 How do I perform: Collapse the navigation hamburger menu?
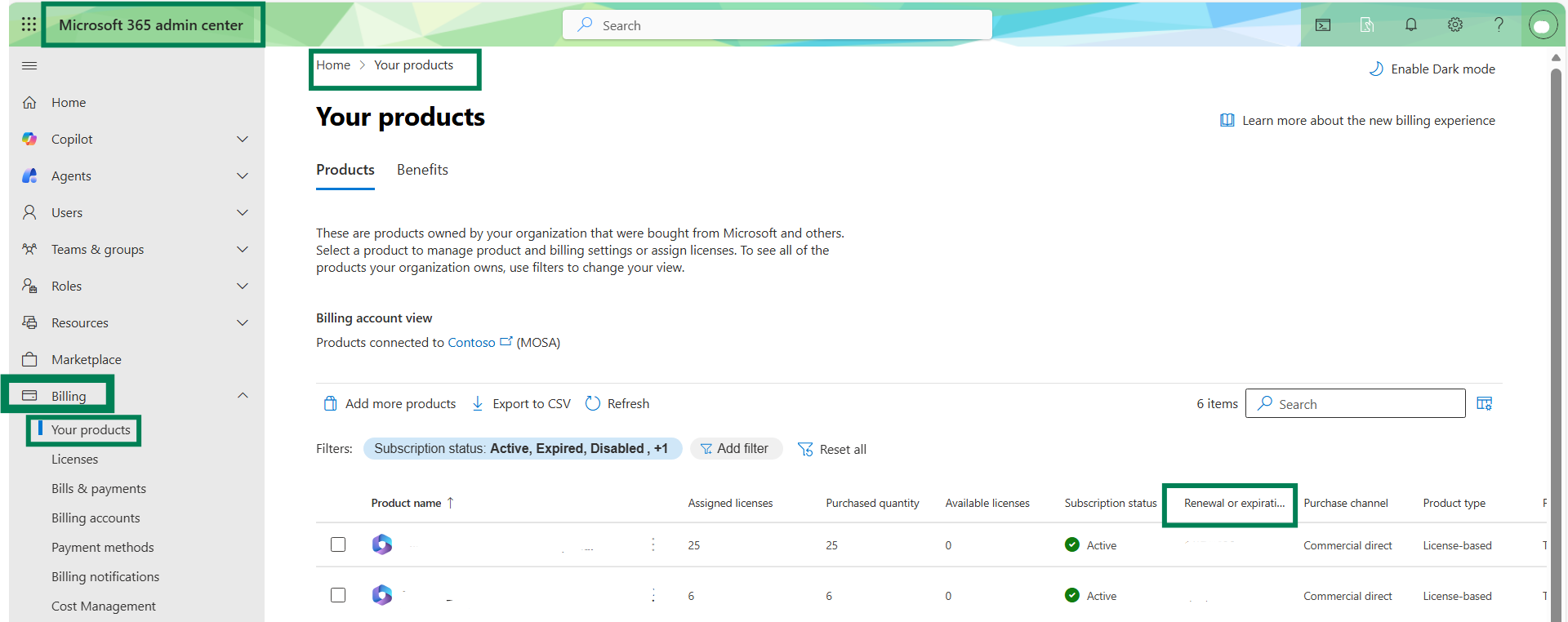29,65
